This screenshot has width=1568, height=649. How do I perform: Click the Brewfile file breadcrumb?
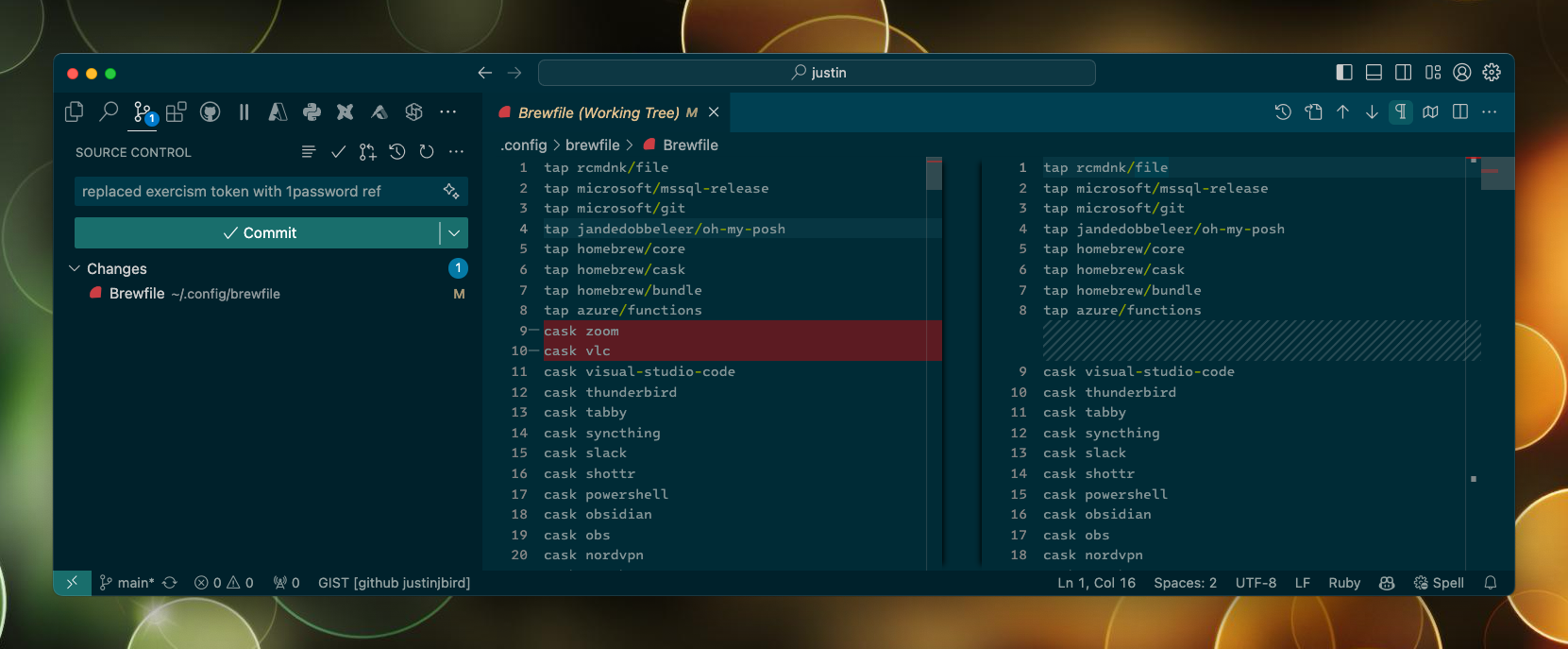click(x=681, y=145)
